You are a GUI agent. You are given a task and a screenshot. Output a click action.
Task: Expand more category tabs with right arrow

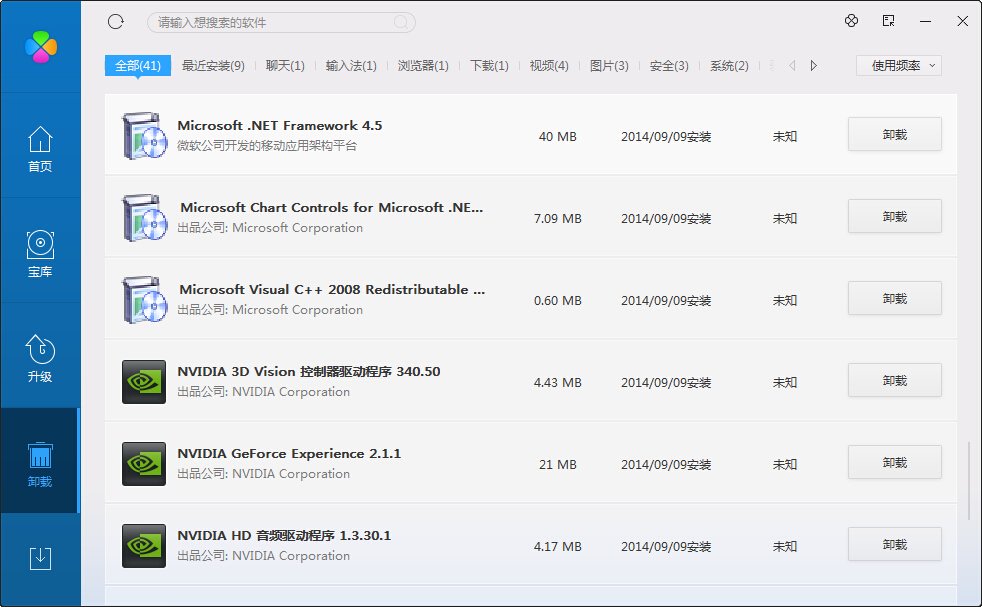pyautogui.click(x=813, y=64)
